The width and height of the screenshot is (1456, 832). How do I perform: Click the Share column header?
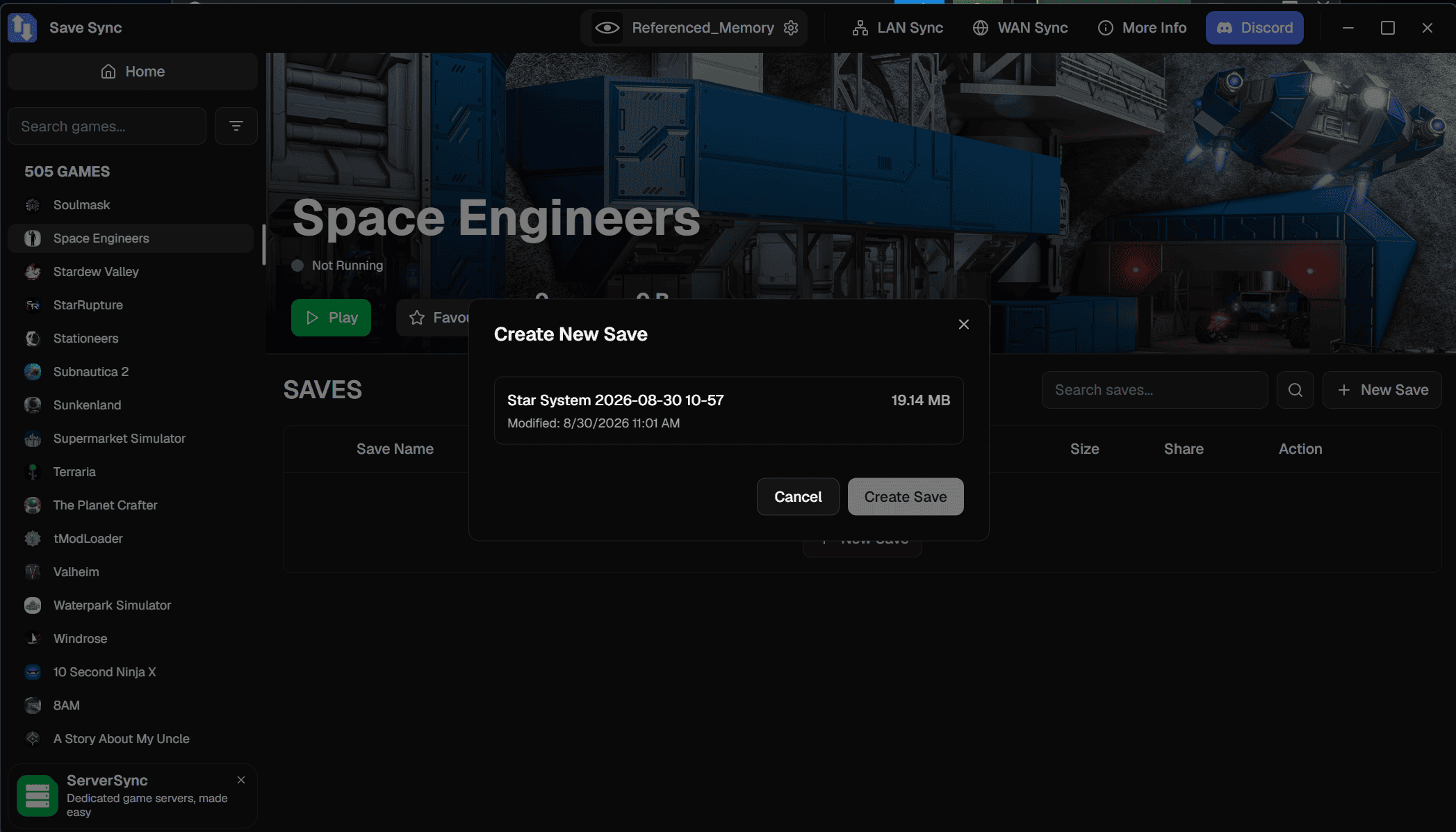1184,449
